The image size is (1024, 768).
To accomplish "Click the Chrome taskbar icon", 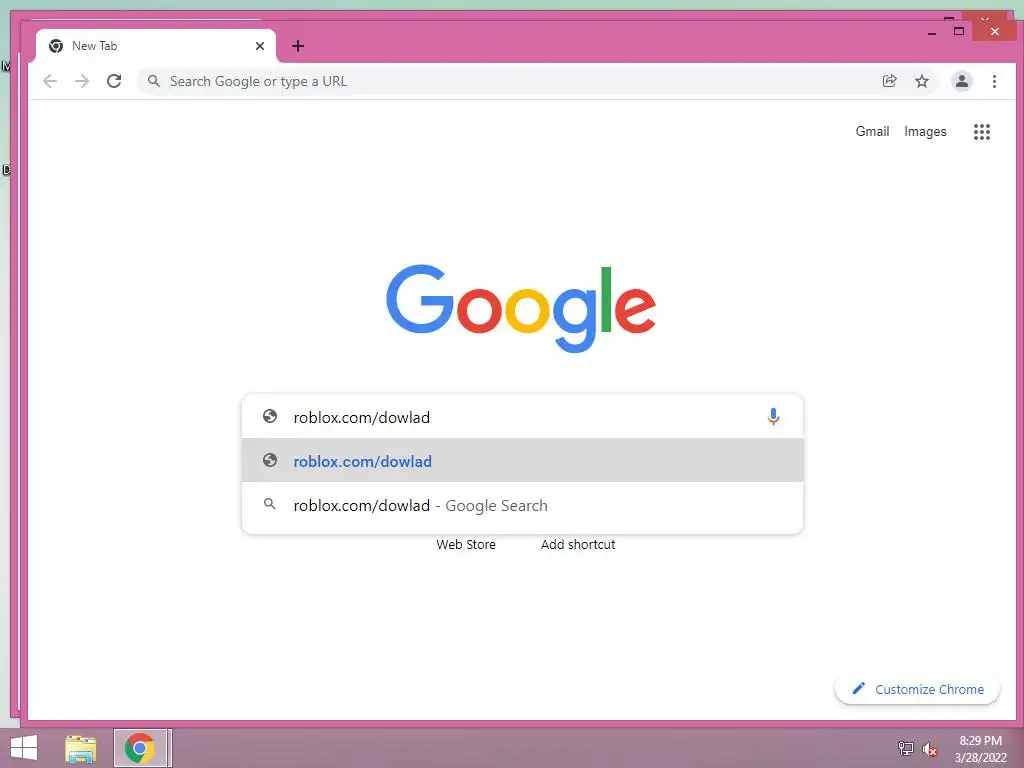I will click(x=140, y=748).
